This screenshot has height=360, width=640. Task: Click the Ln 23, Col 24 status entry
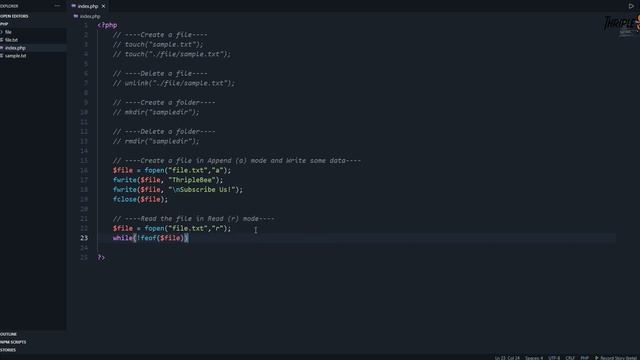[507, 358]
